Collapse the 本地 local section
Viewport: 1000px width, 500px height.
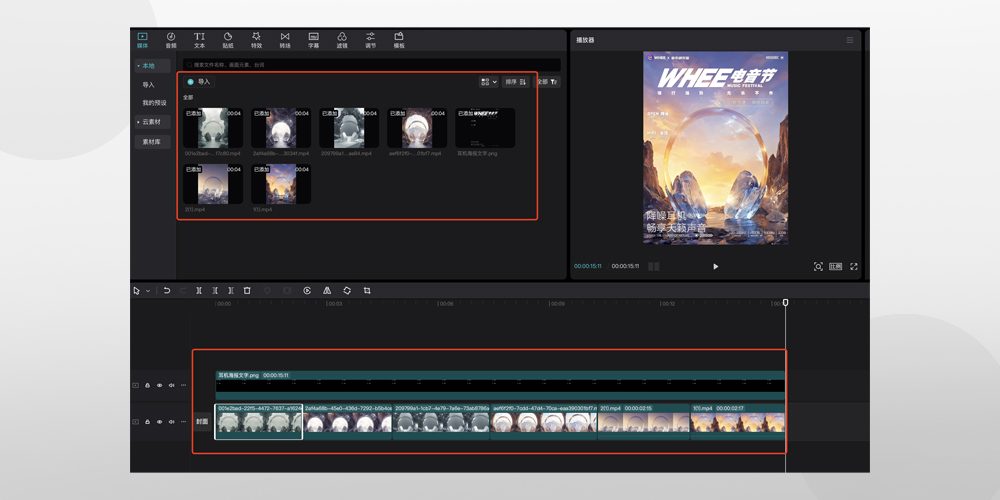(x=152, y=66)
